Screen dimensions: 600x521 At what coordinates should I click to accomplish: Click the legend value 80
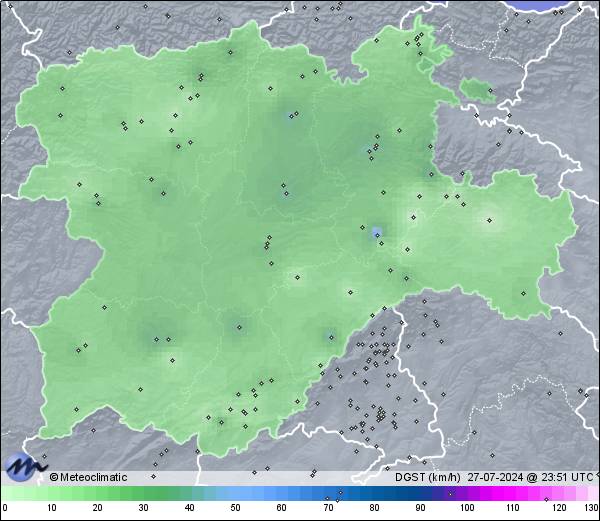click(374, 508)
